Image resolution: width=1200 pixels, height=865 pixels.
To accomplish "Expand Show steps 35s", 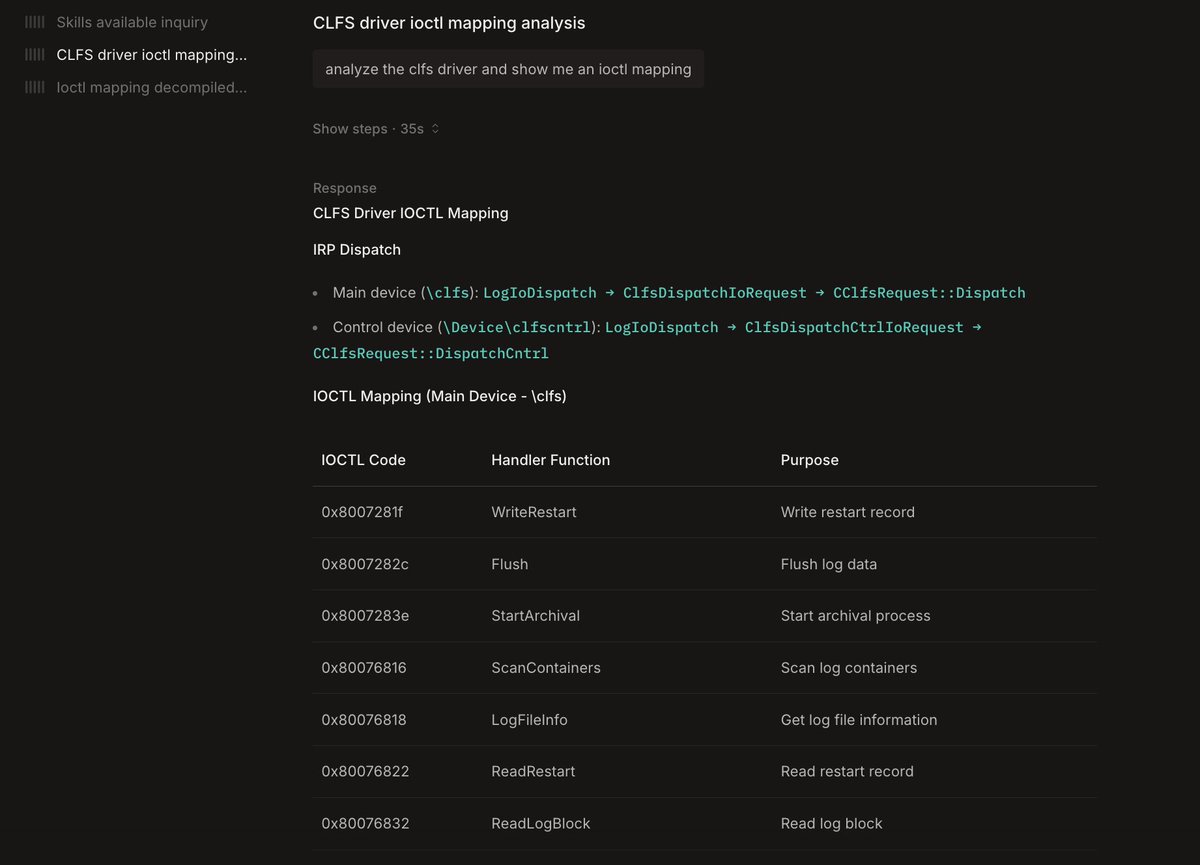I will [x=376, y=129].
